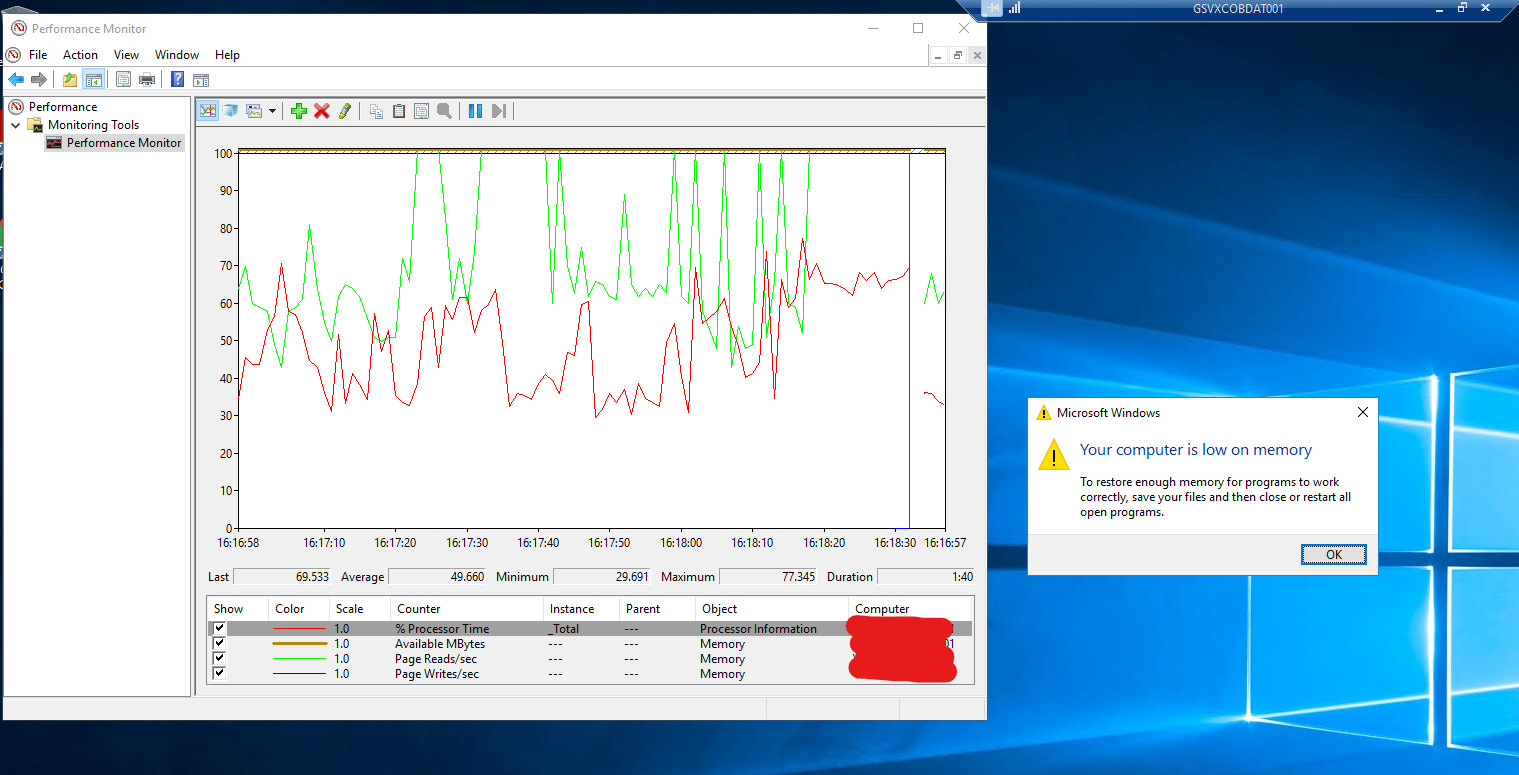Sort by the Counter column header
Image resolution: width=1519 pixels, height=775 pixels.
point(467,609)
